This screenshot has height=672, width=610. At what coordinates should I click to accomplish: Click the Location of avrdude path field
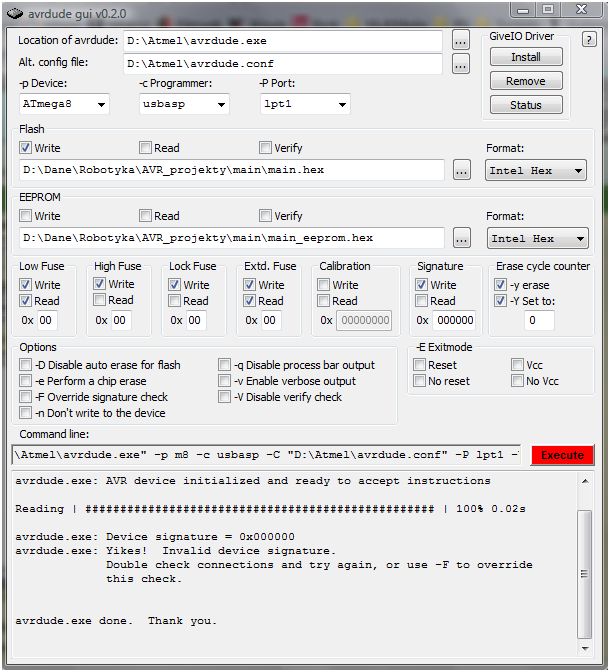[283, 41]
